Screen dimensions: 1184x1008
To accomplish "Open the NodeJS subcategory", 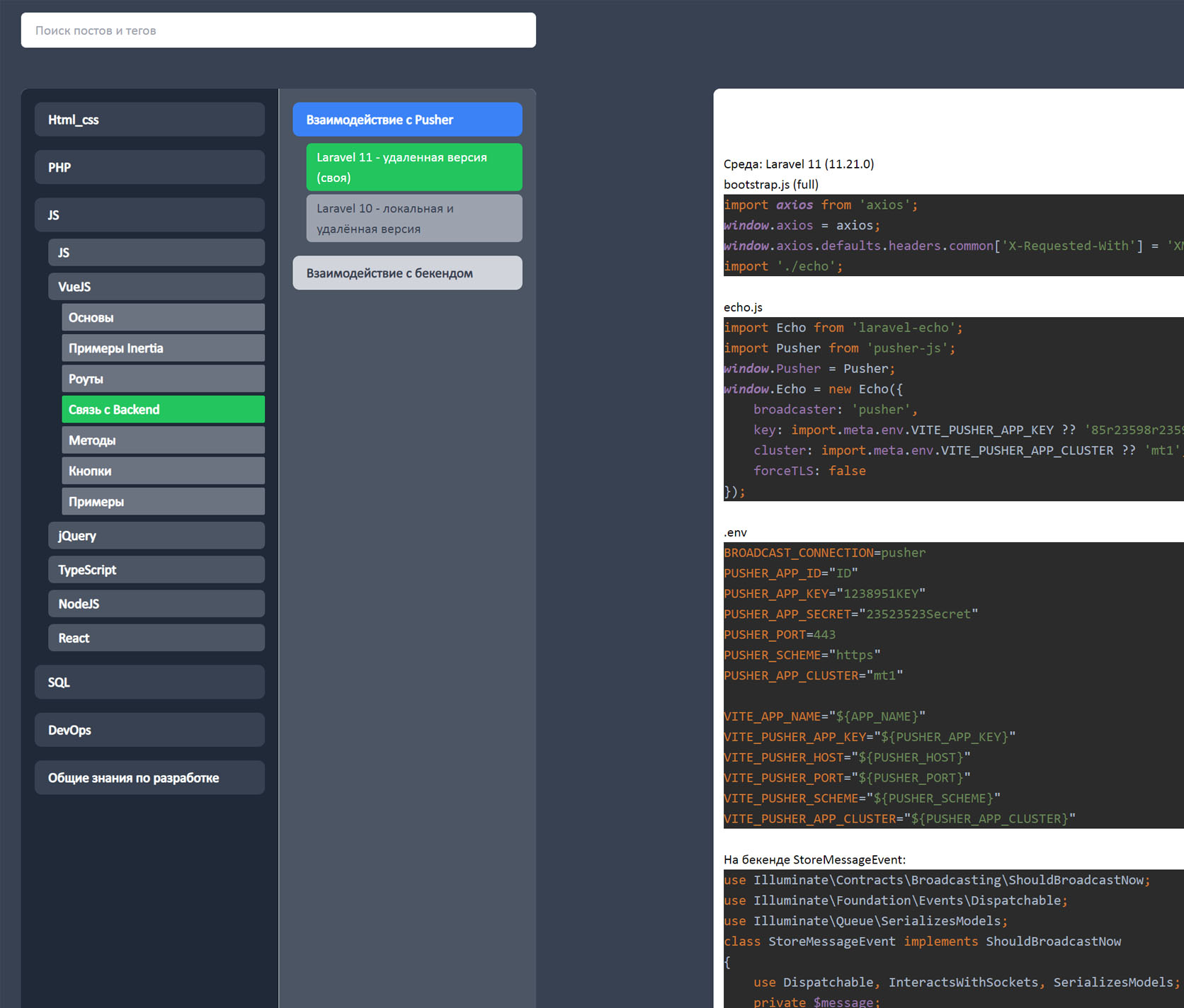I will tap(156, 604).
